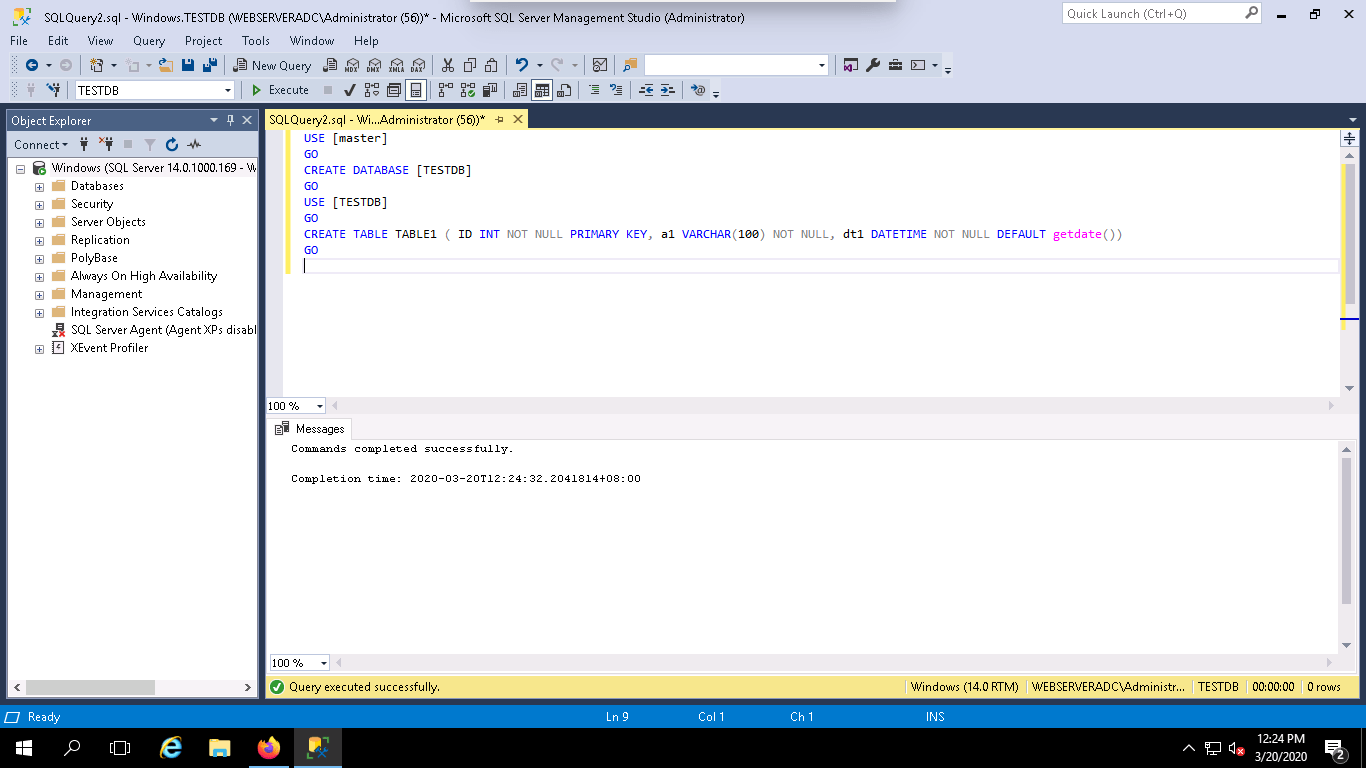
Task: Open the Query menu
Action: click(148, 41)
